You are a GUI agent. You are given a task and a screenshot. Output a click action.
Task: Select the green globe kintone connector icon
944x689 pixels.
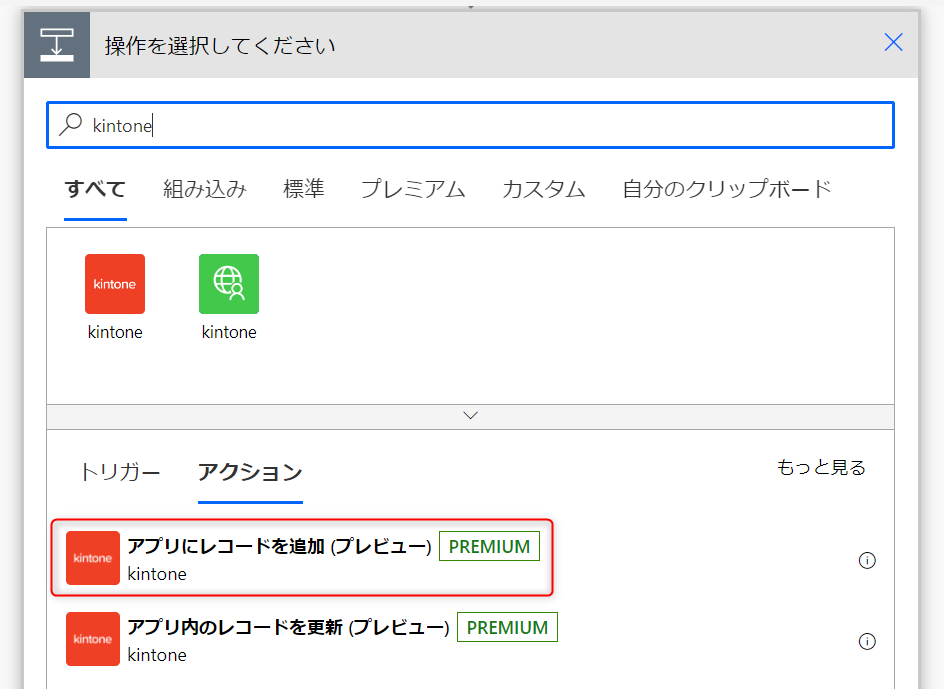(229, 284)
